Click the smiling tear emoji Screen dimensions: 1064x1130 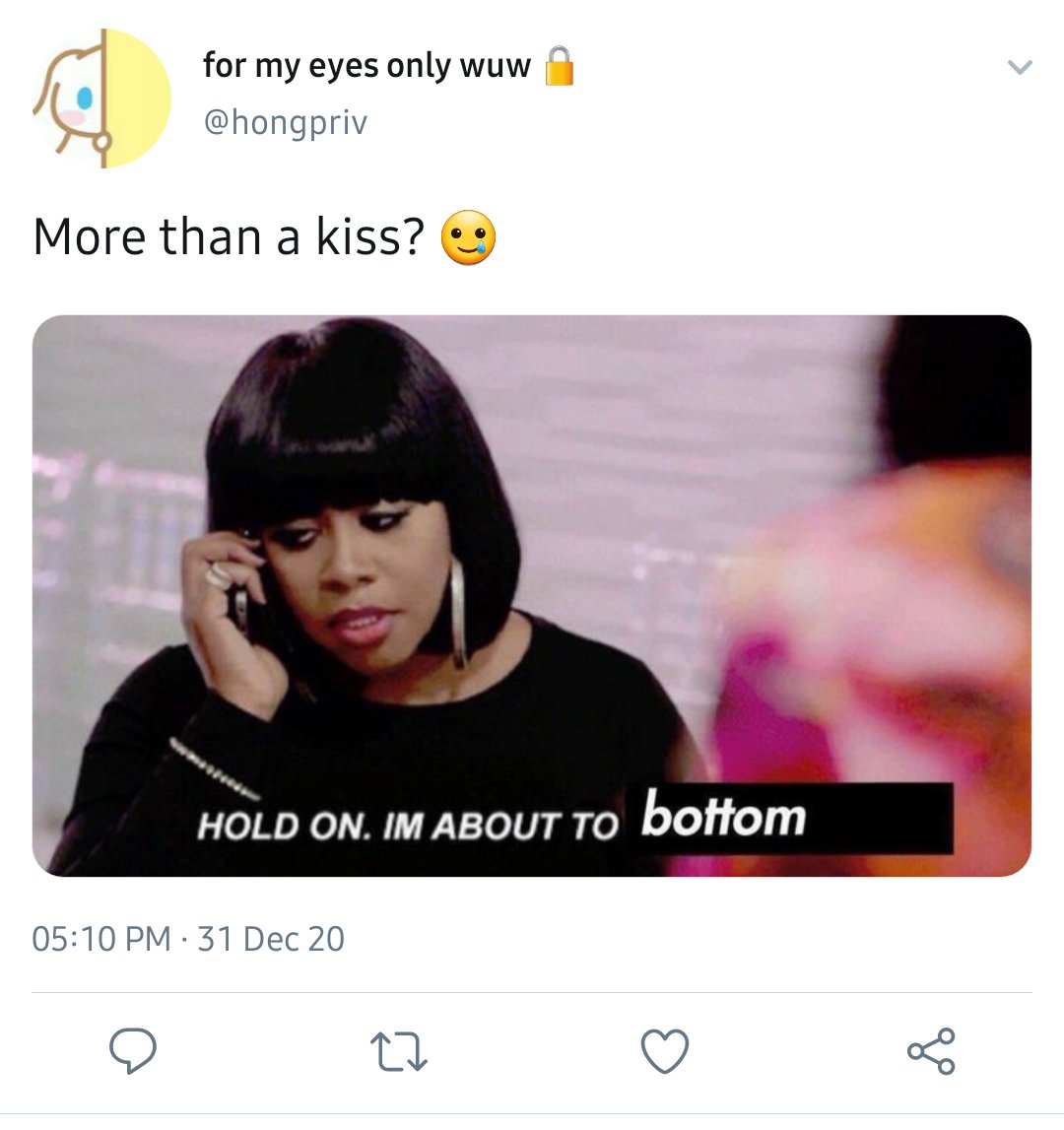click(469, 237)
